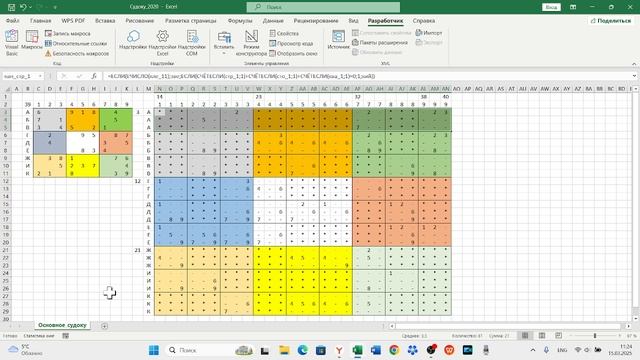The image size is (640, 360).
Task: Open Надстройки Excel dialog
Action: point(162,42)
